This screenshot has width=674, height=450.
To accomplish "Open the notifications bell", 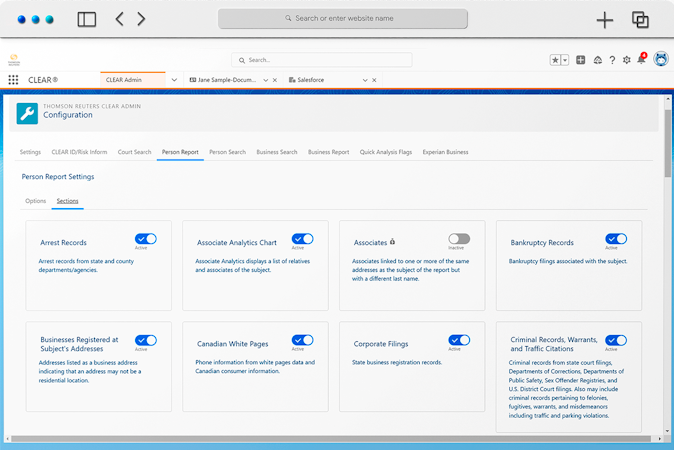I will [641, 59].
